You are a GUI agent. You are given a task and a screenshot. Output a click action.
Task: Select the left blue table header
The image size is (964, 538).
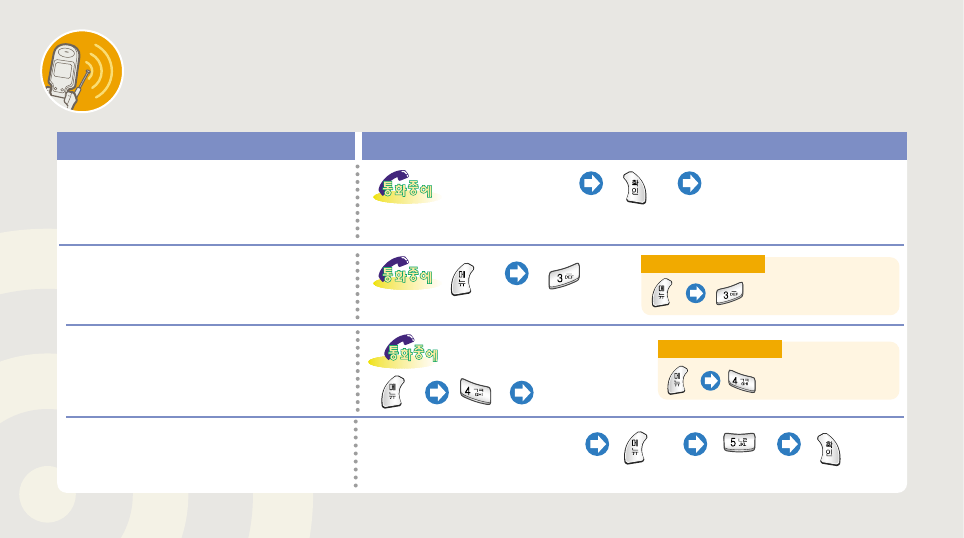(206, 146)
